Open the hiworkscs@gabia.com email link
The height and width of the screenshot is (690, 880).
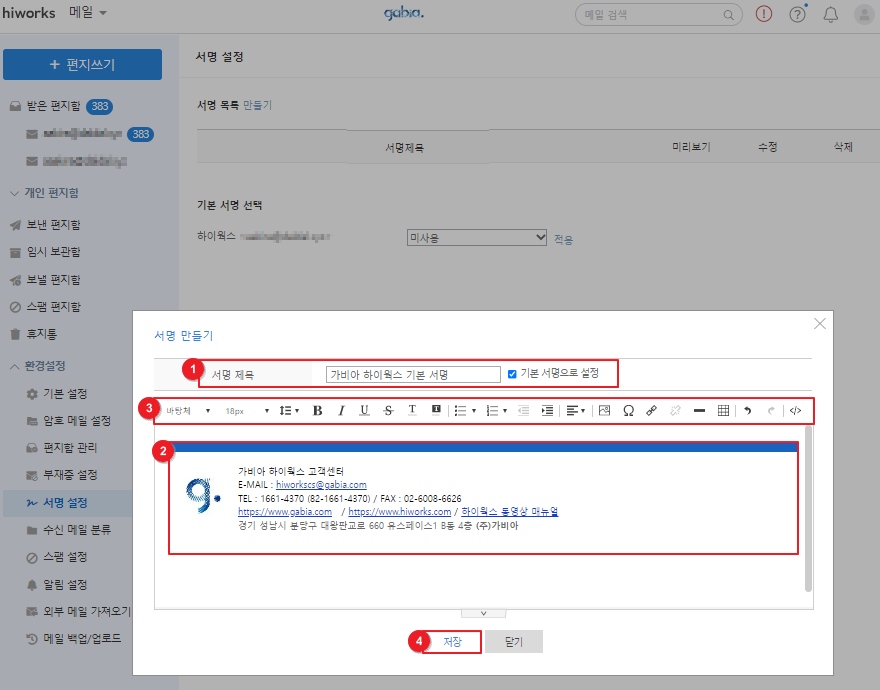tap(321, 485)
